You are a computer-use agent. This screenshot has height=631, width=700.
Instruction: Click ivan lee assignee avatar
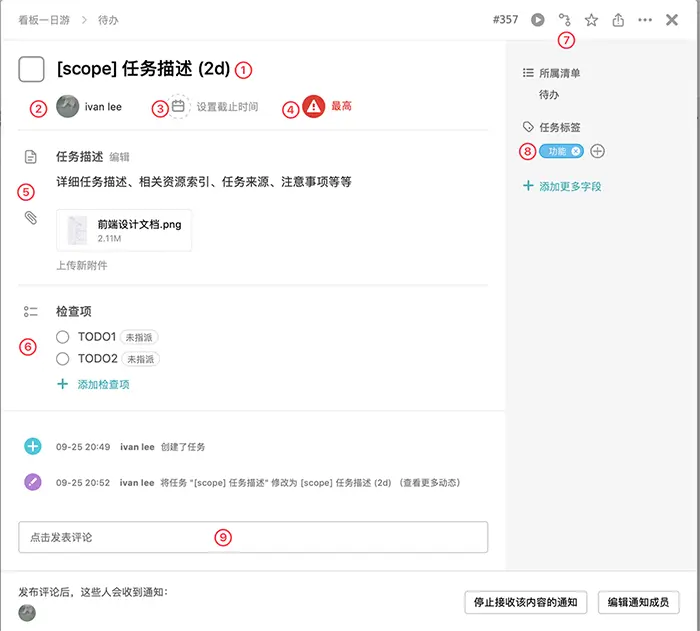click(x=67, y=106)
